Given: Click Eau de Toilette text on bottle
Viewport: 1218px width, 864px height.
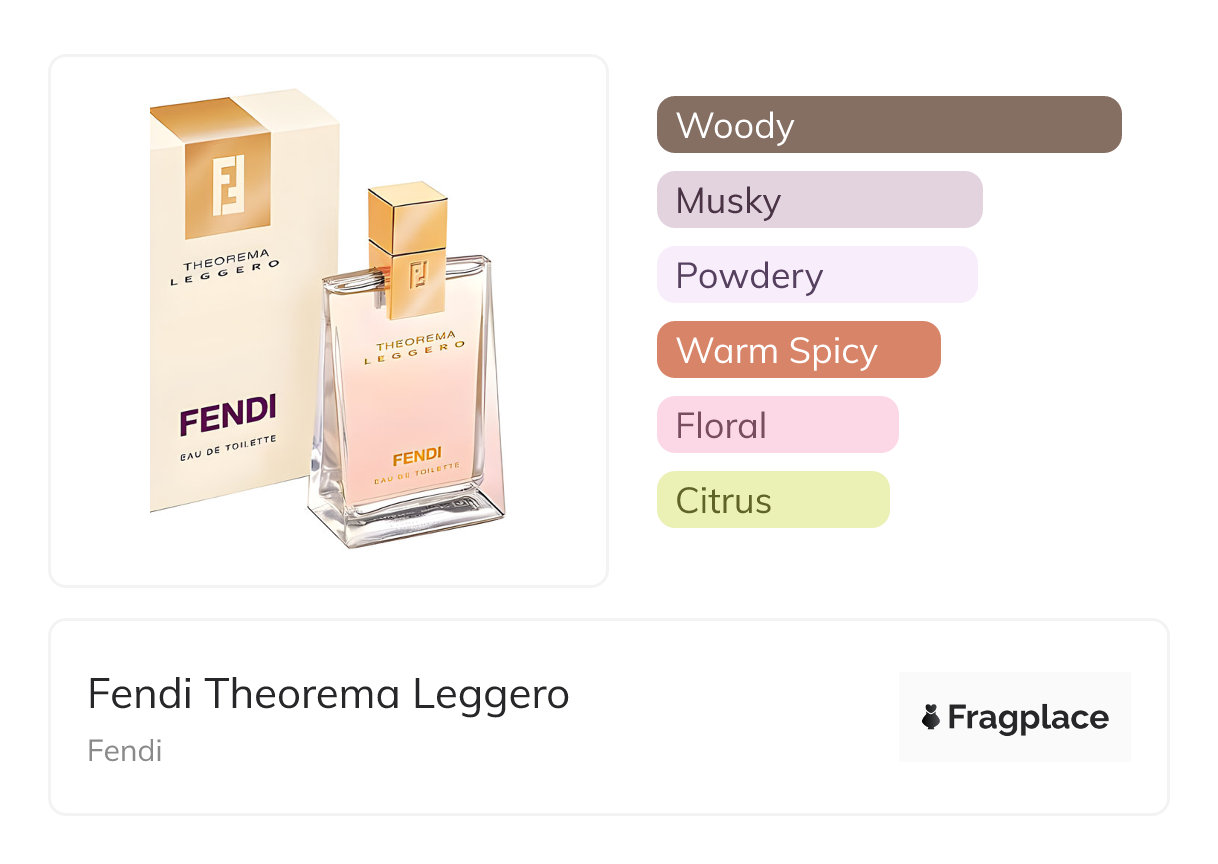Looking at the screenshot, I should pyautogui.click(x=417, y=475).
